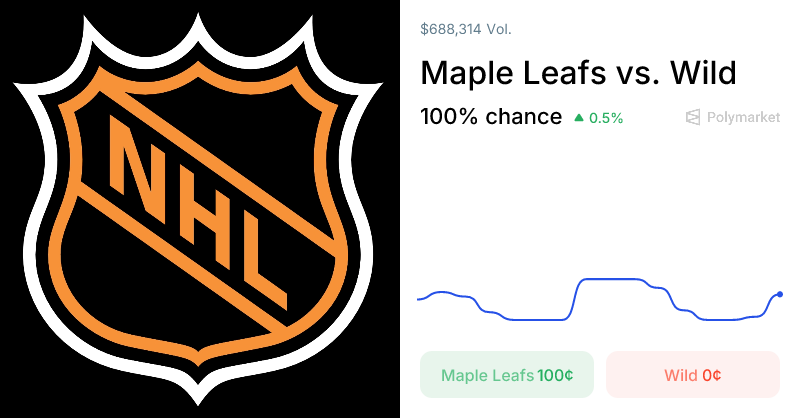This screenshot has height=418, width=800.
Task: Open the Maple Leafs vs. Wild title
Action: 578,73
